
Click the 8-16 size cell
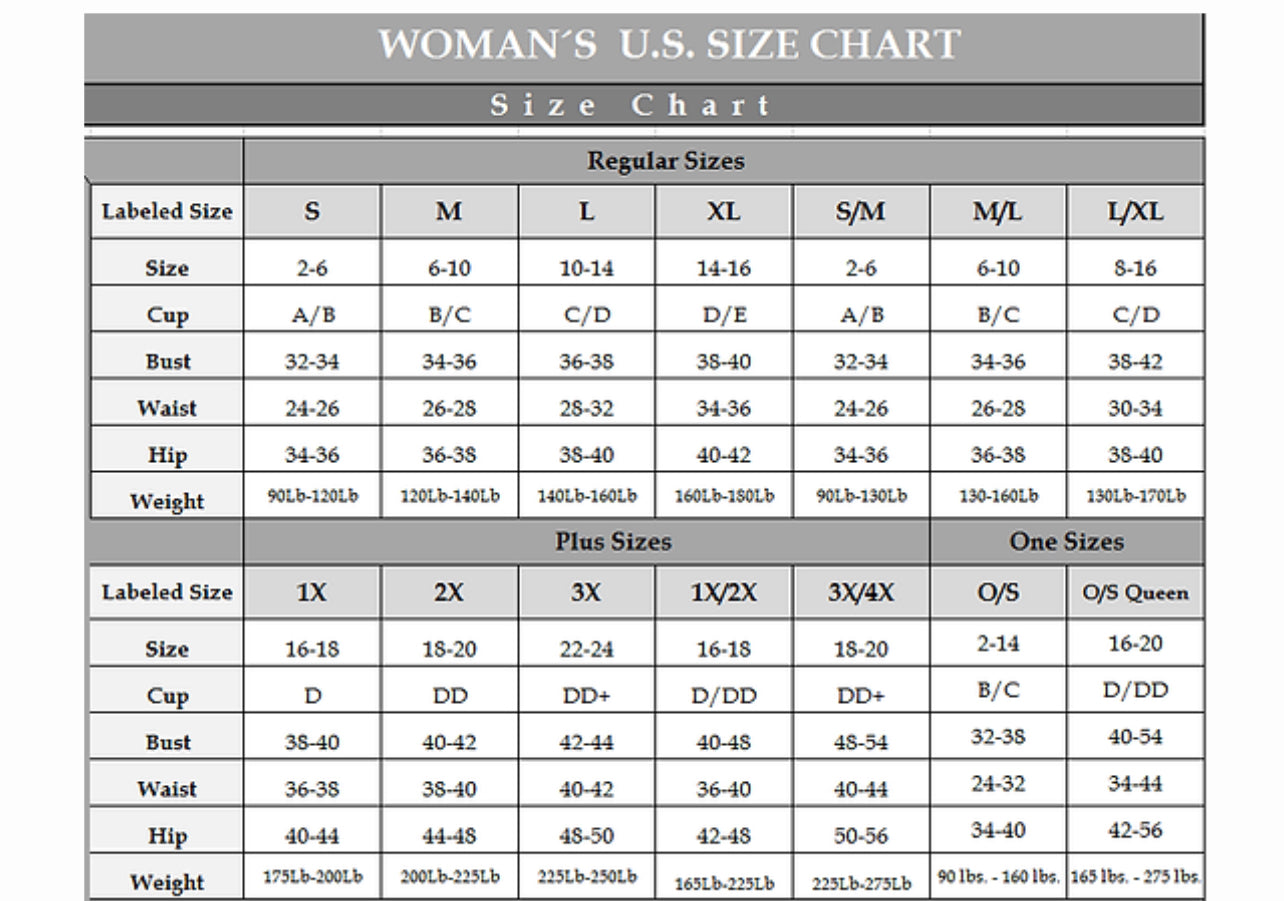click(1135, 268)
